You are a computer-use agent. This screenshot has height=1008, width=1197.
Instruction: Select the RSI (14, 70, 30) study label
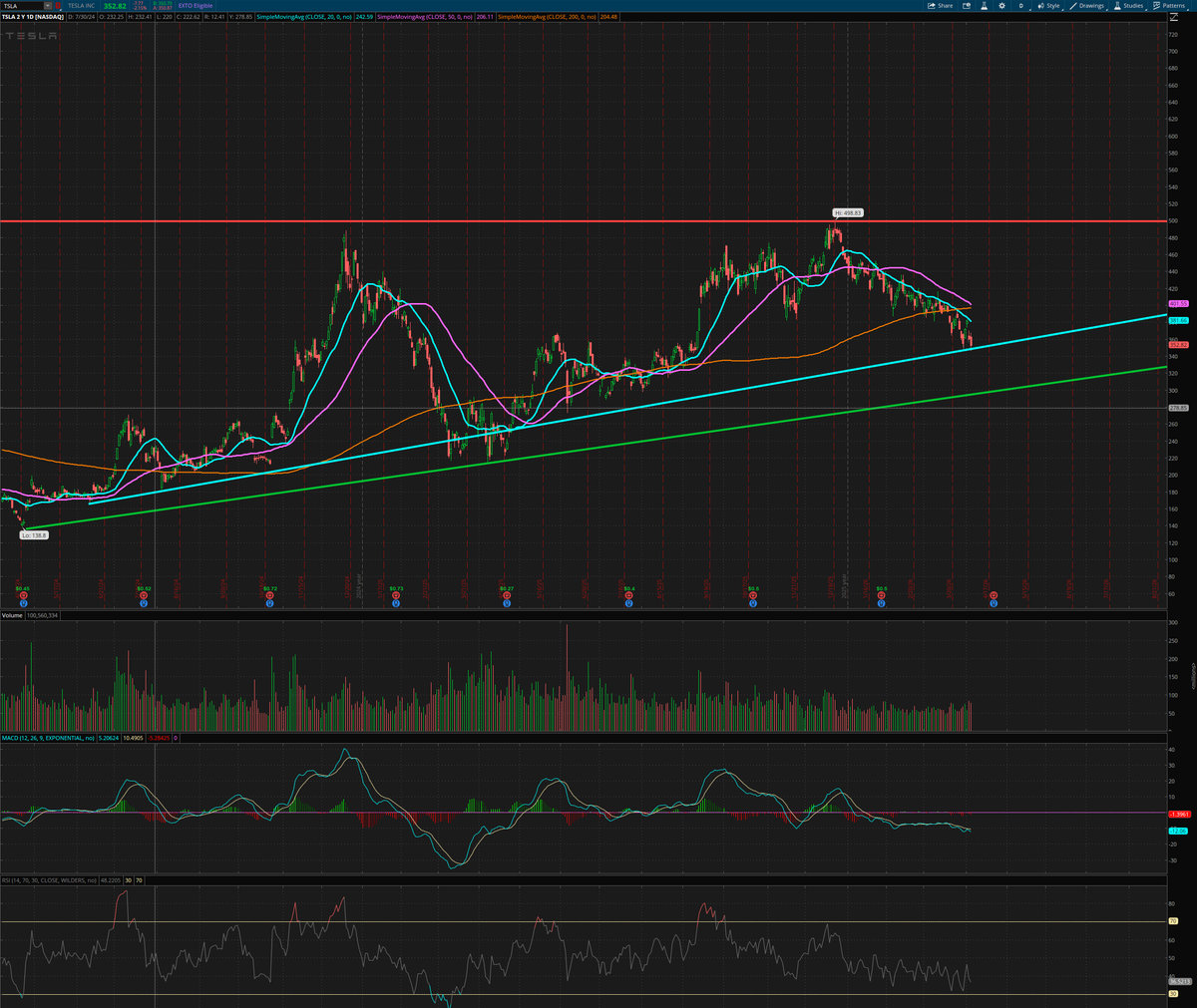50,880
